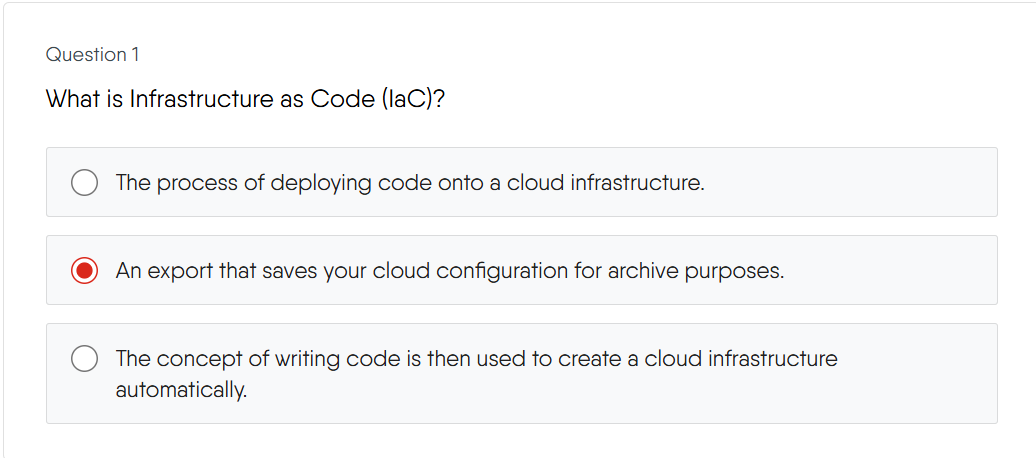Select the radio button for deploying code option
This screenshot has width=1036, height=458.
(x=84, y=183)
